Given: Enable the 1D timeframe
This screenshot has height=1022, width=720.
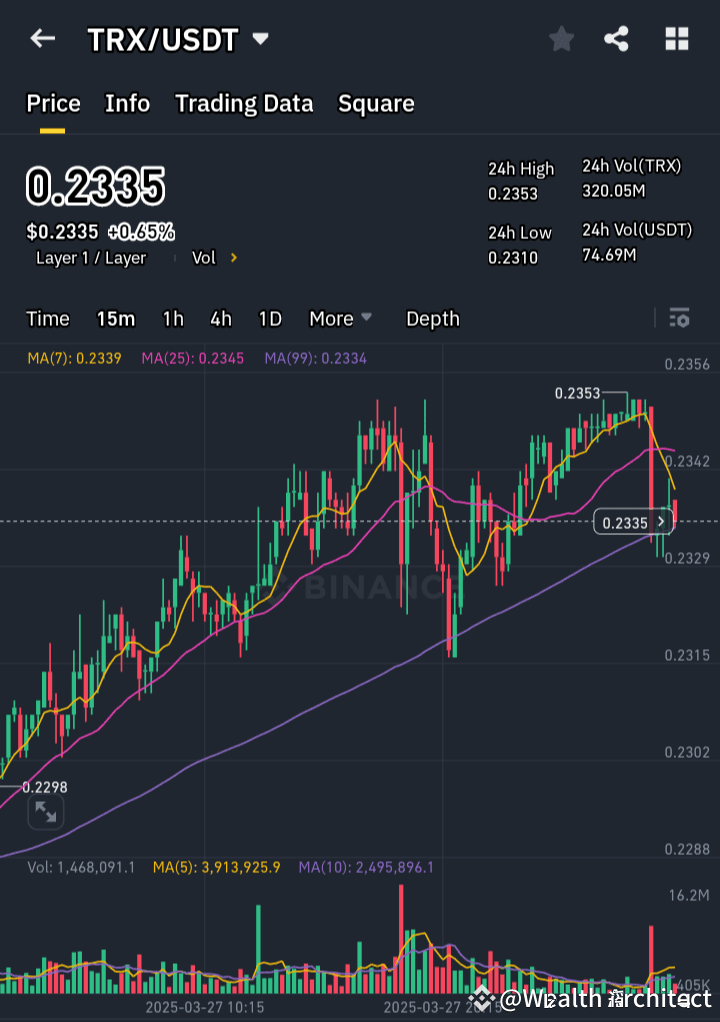Looking at the screenshot, I should tap(269, 318).
